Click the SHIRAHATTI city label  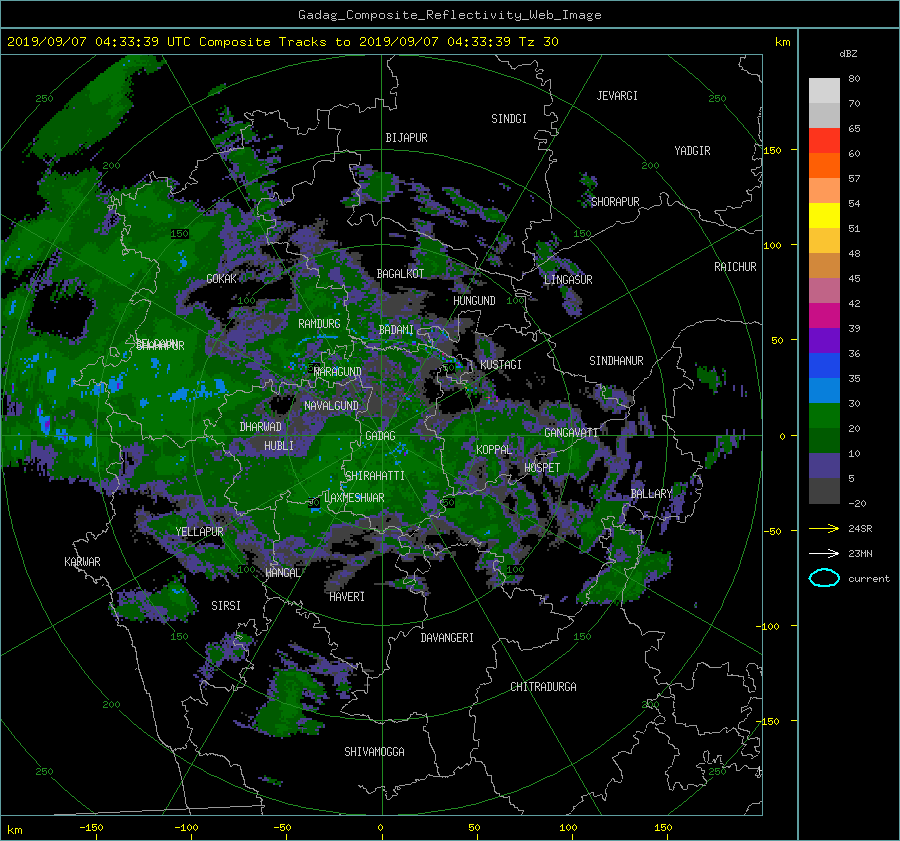click(375, 476)
